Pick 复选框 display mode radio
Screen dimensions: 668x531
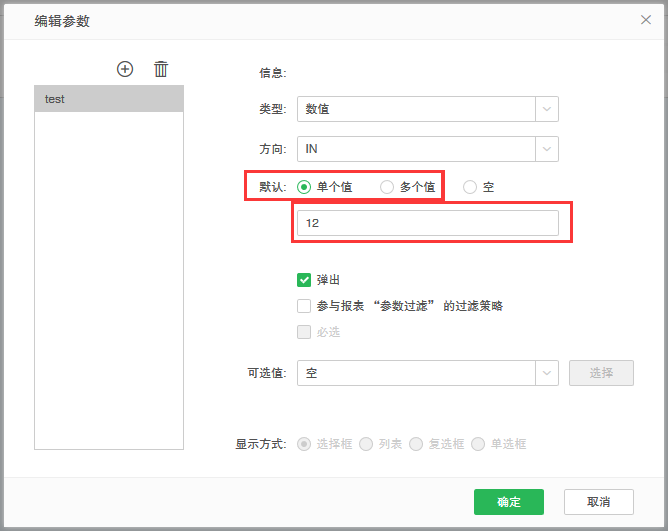pyautogui.click(x=416, y=444)
